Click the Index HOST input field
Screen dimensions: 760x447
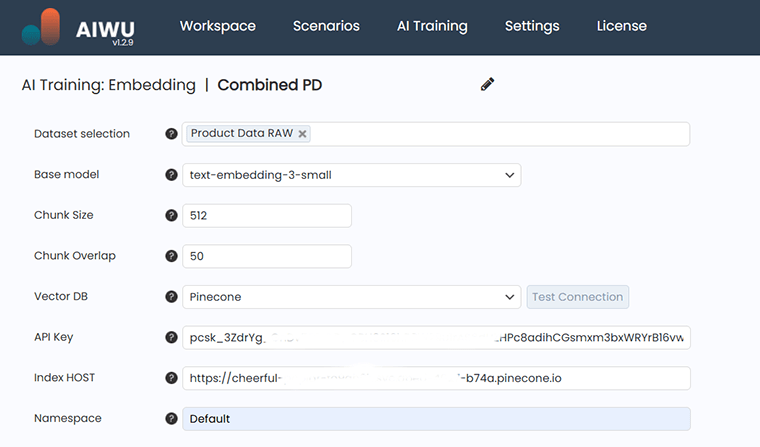point(436,378)
